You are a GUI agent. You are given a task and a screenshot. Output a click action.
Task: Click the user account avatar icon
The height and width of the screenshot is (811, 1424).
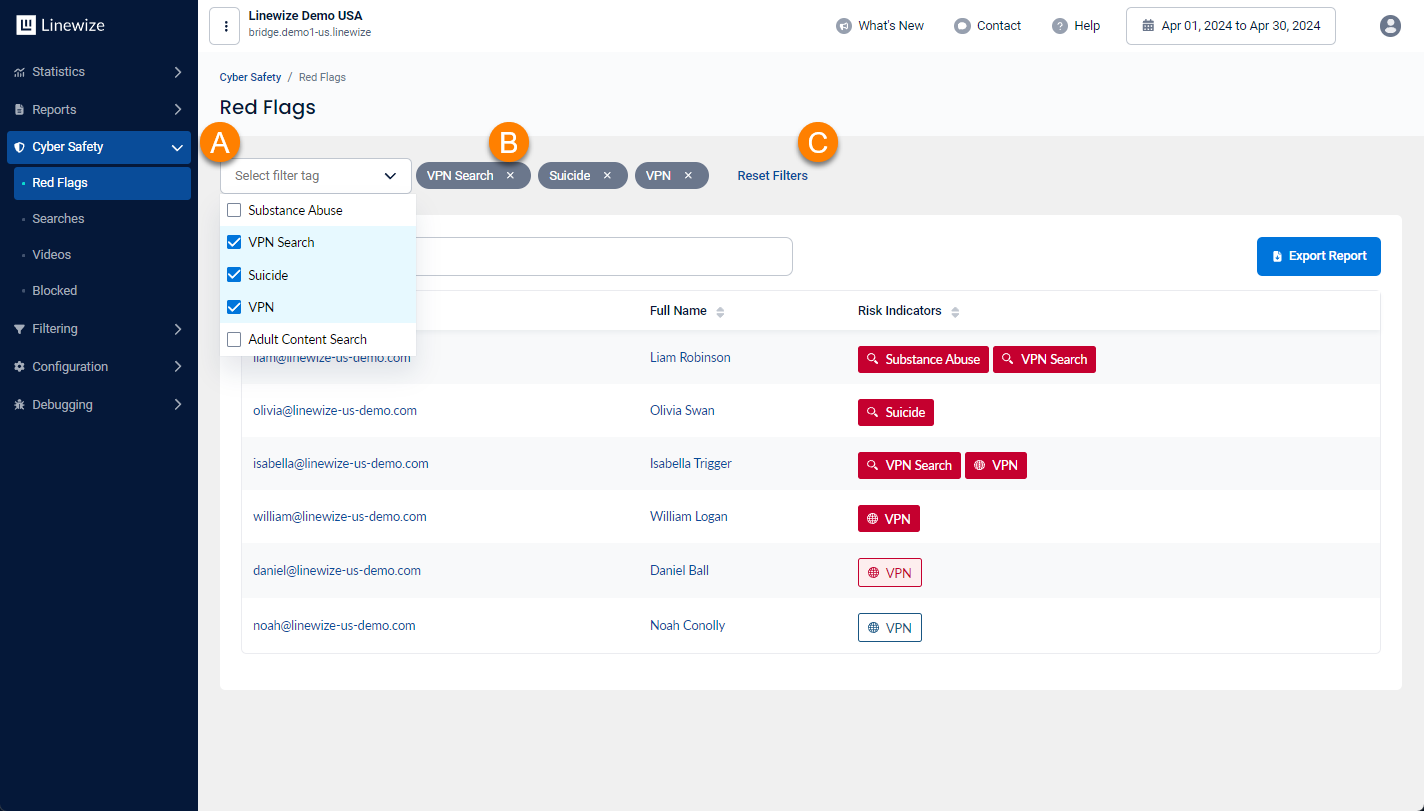coord(1390,26)
